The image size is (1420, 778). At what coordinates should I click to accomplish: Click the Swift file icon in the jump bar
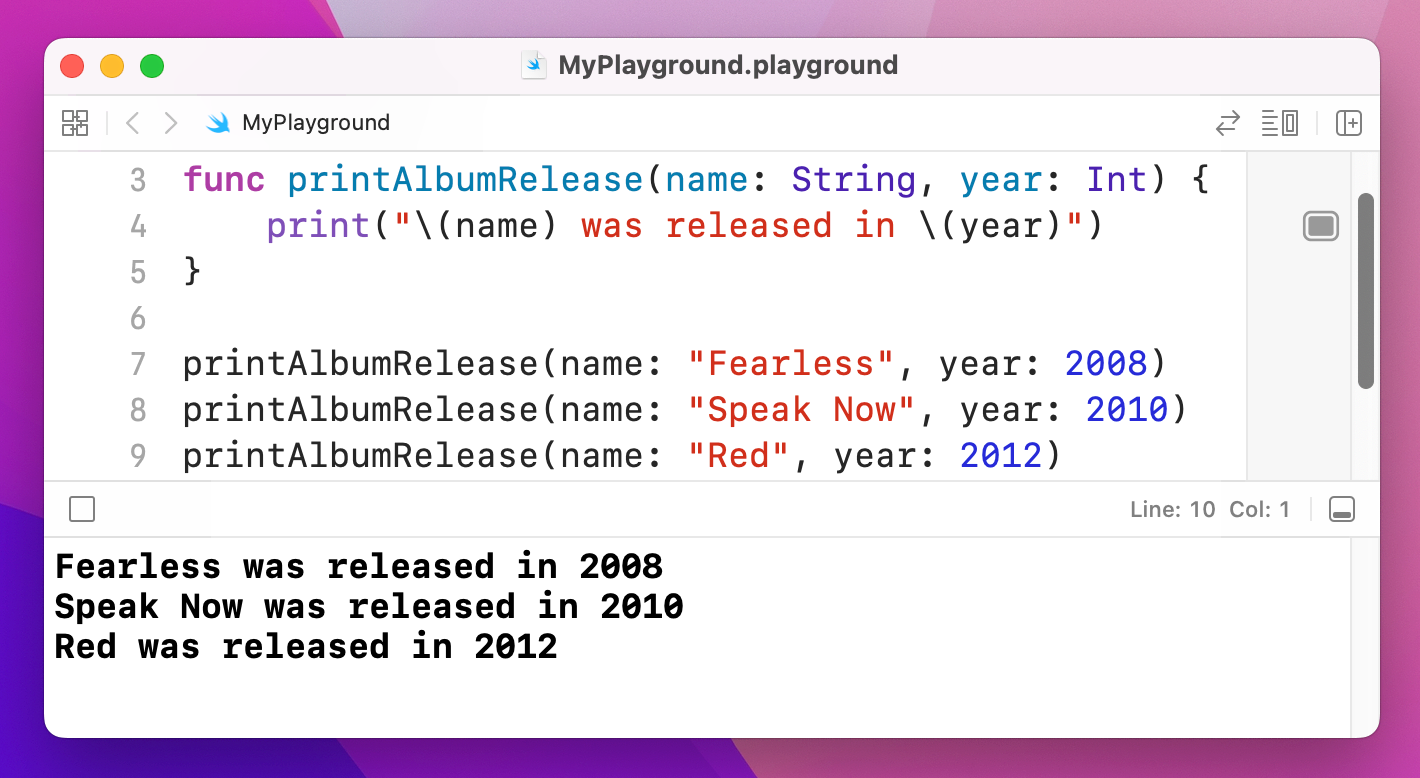(218, 122)
